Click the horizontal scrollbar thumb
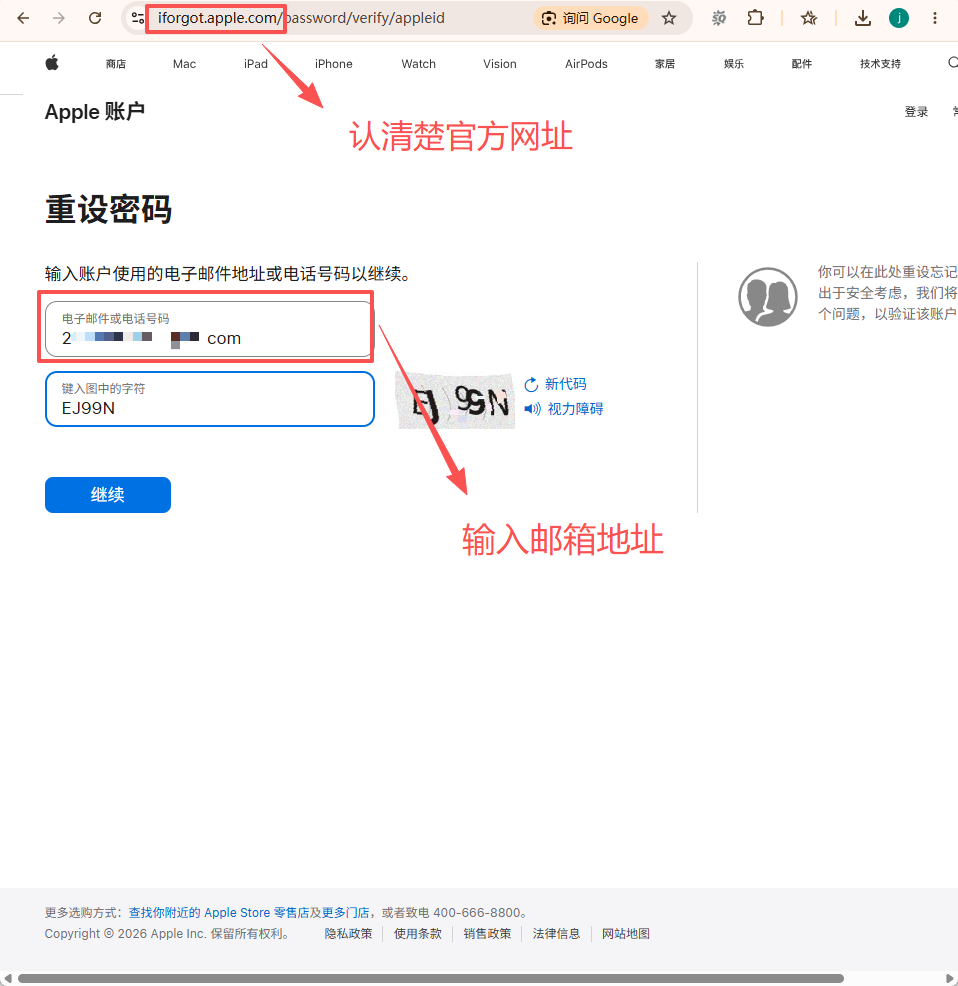Screen dimensions: 958x986 pos(430,978)
